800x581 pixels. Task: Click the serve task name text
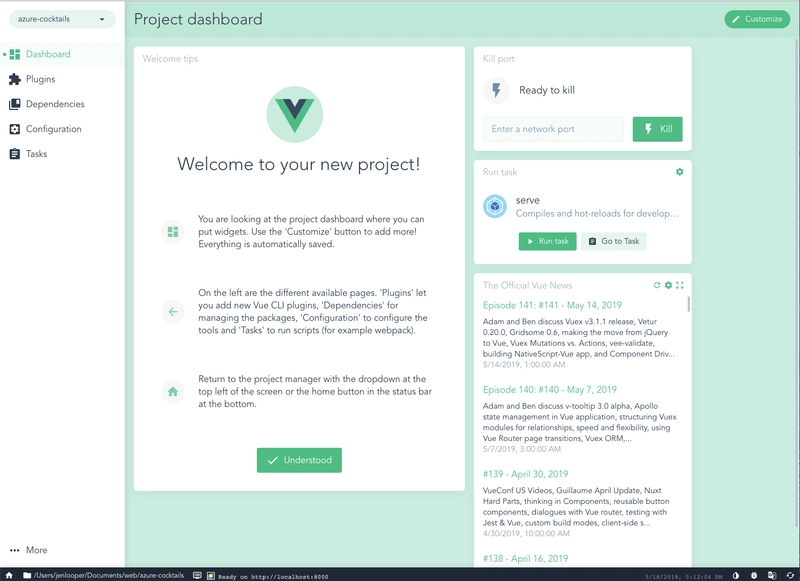(x=528, y=200)
